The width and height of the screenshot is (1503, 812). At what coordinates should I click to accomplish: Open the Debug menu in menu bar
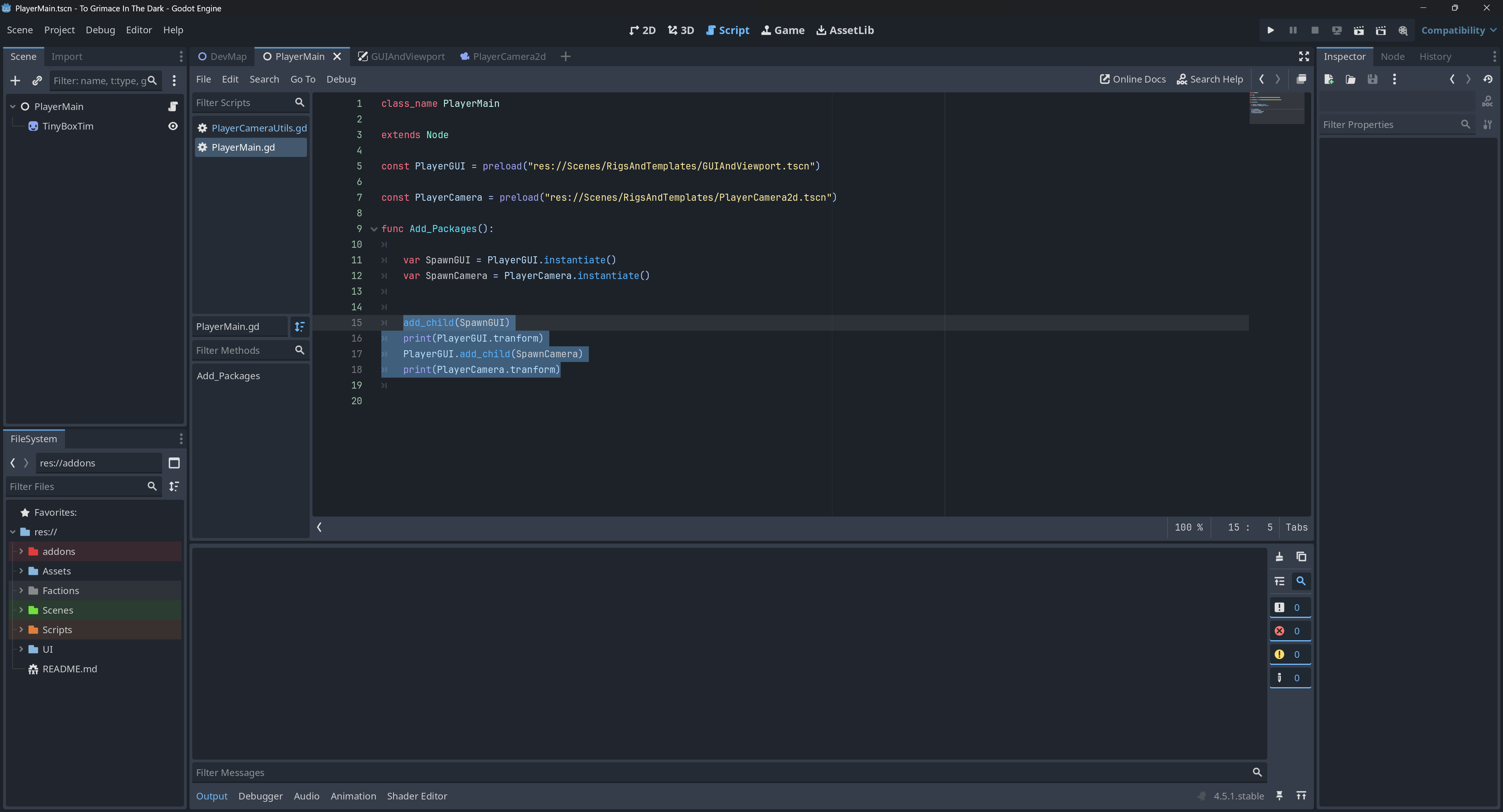pyautogui.click(x=100, y=30)
